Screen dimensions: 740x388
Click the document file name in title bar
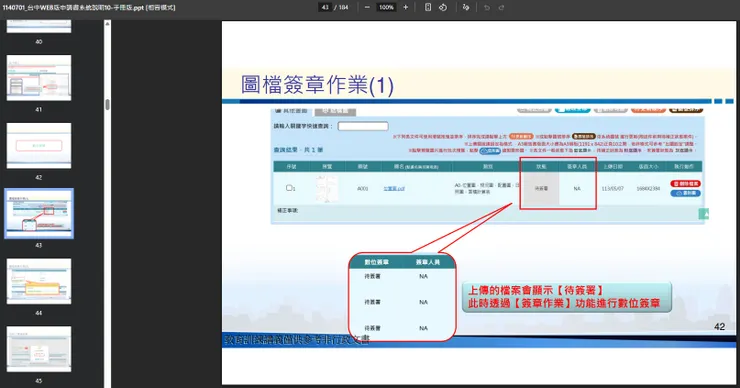point(89,8)
